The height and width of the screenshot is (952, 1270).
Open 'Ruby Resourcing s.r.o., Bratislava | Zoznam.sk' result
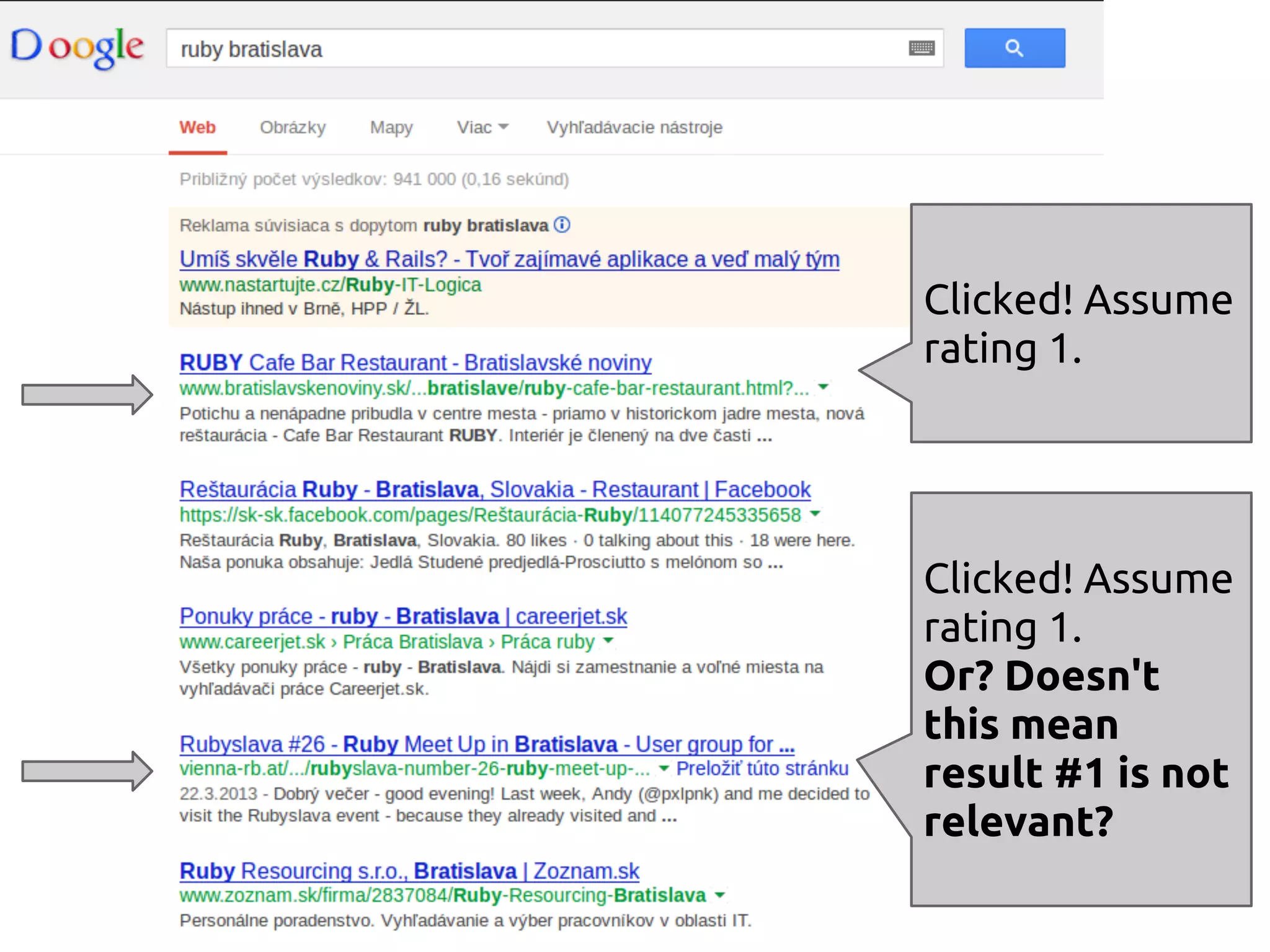pos(409,871)
